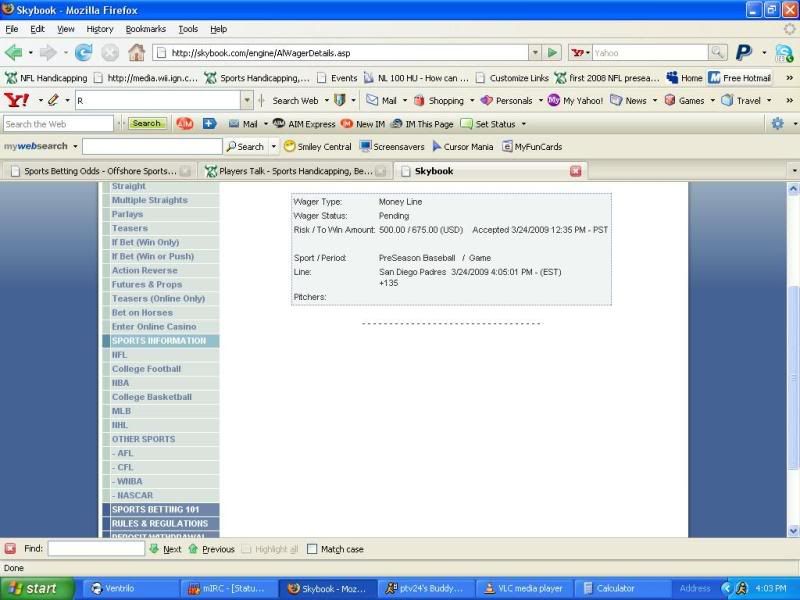
Task: Open MyFunCards
Action: [532, 146]
